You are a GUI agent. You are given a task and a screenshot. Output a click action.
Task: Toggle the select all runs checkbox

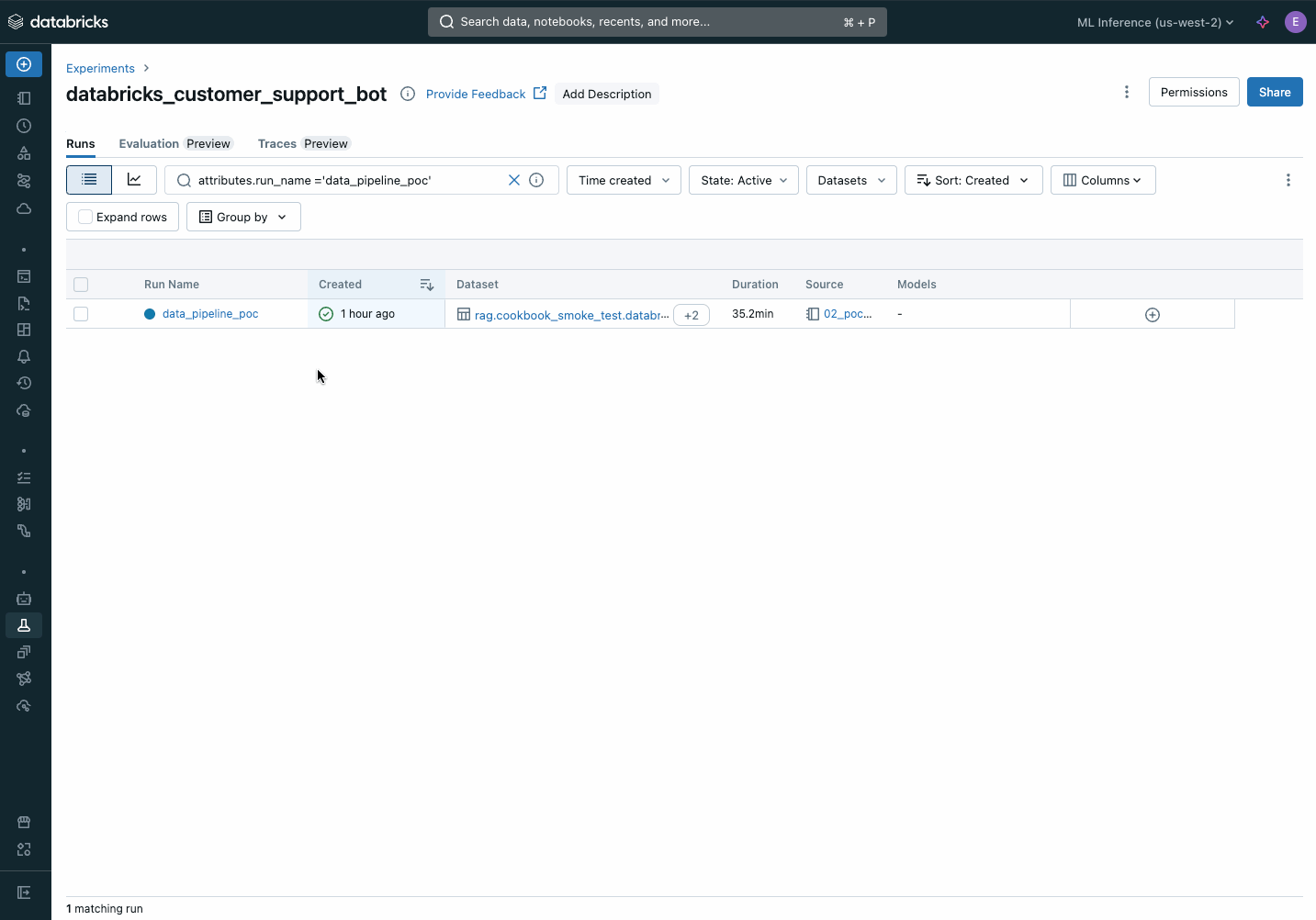point(81,285)
